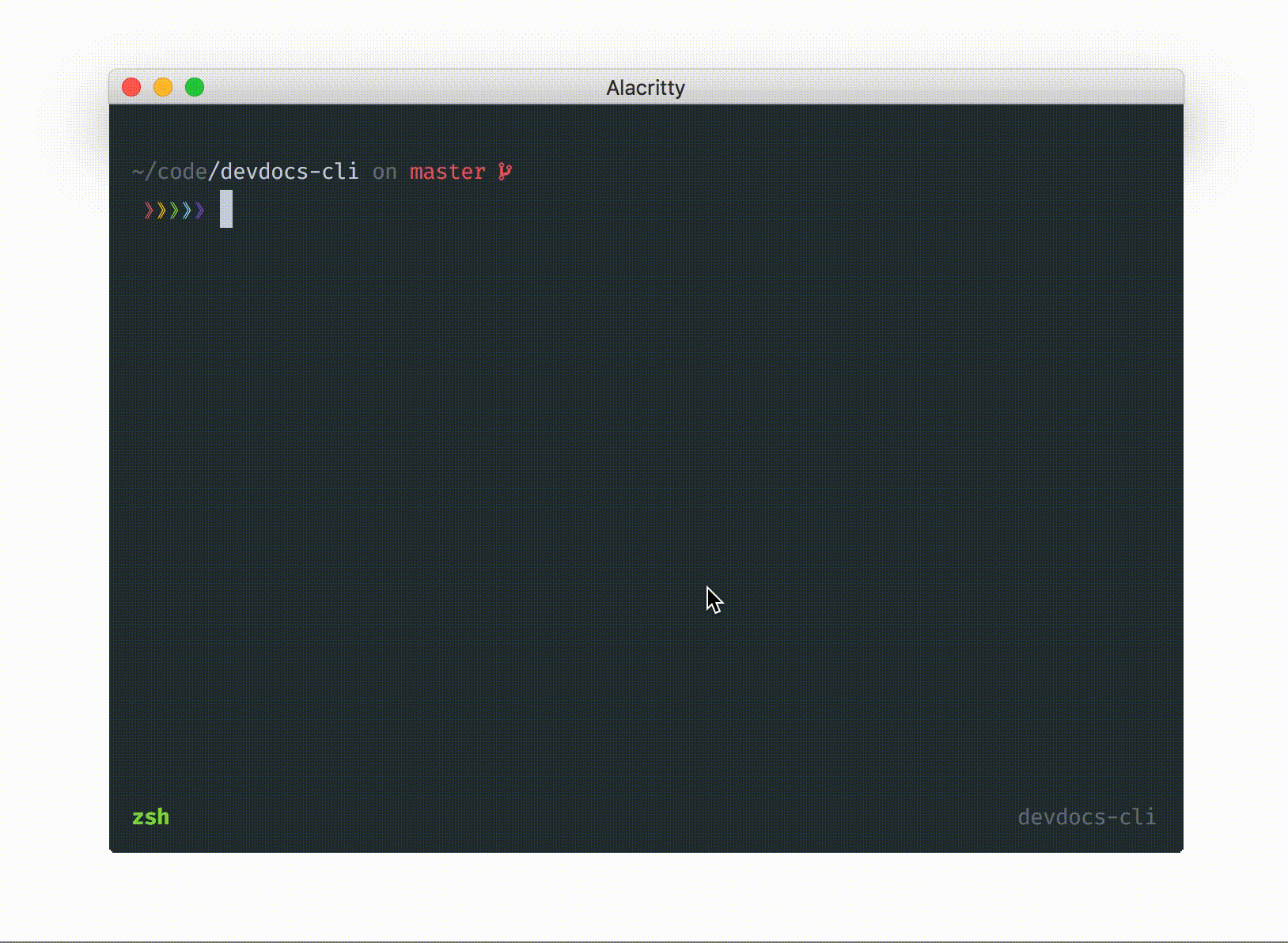
Task: Click the terminal block cursor
Action: [226, 209]
